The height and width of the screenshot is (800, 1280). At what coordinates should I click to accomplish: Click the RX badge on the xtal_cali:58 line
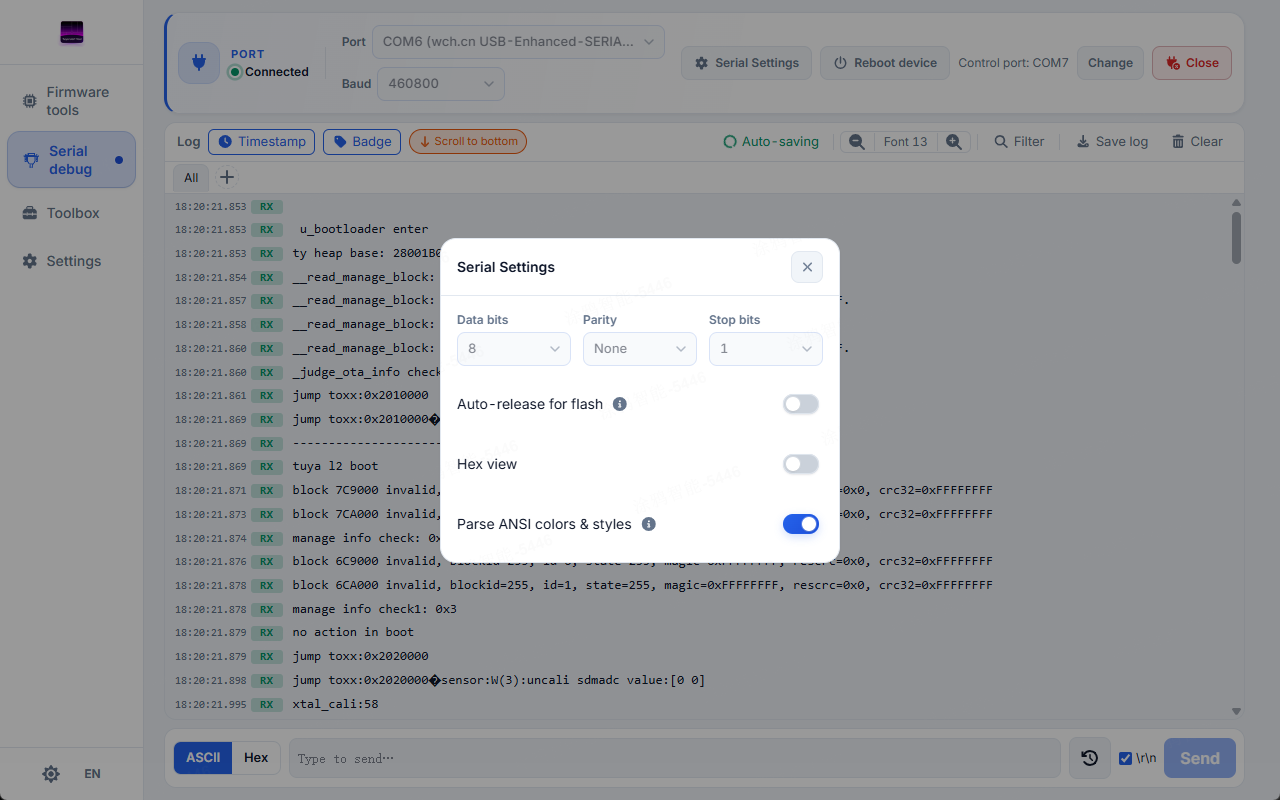tap(266, 704)
